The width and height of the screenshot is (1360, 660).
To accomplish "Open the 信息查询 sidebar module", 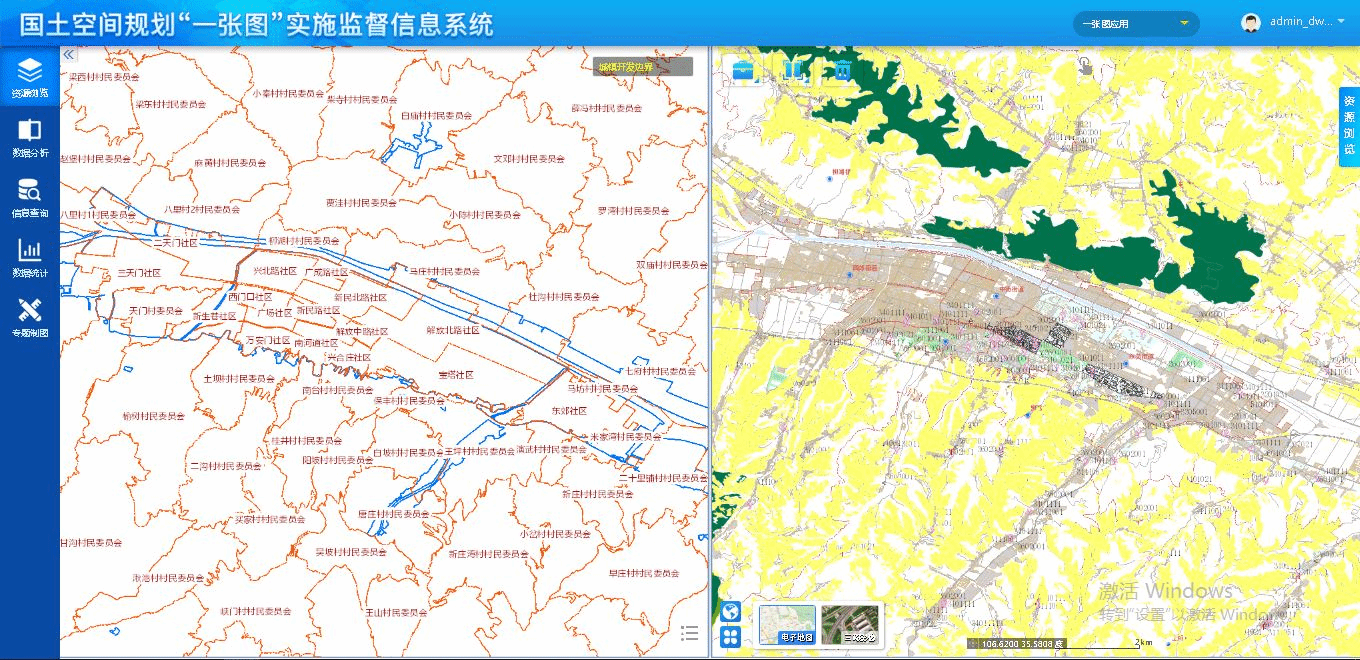I will 30,198.
